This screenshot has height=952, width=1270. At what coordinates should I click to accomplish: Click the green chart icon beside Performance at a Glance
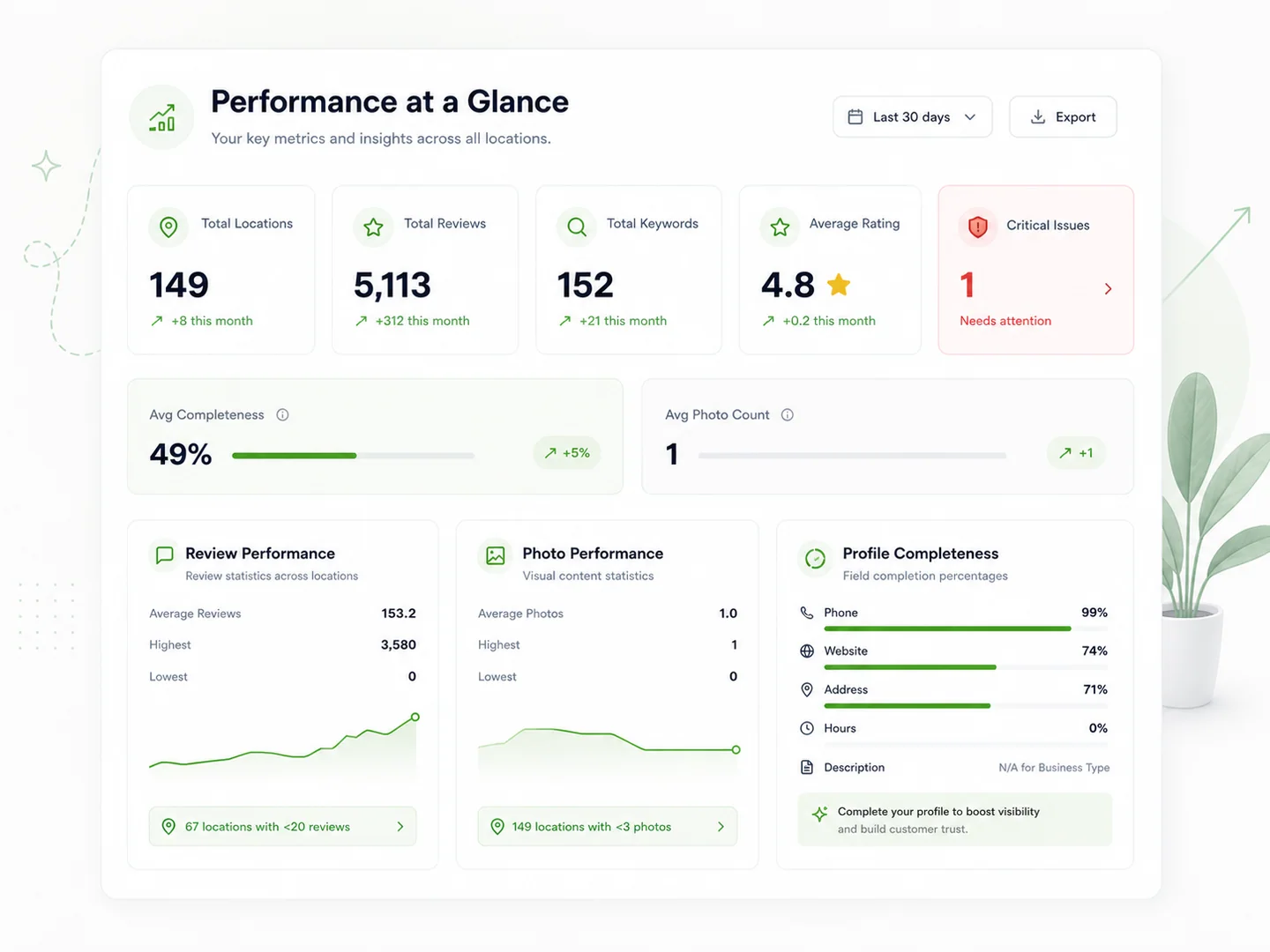[161, 117]
